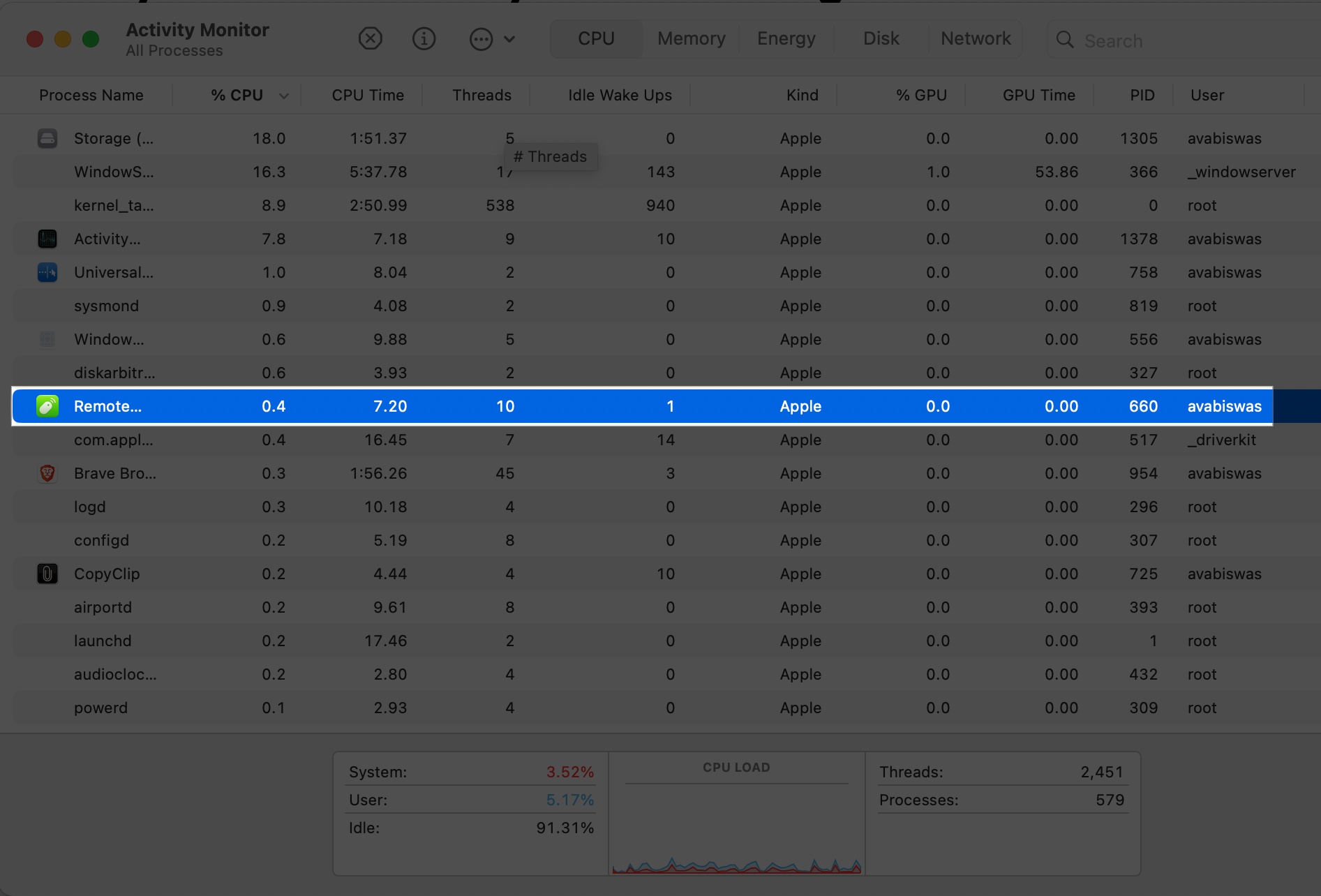
Task: Click the CopyClip paperclip app icon
Action: [47, 574]
